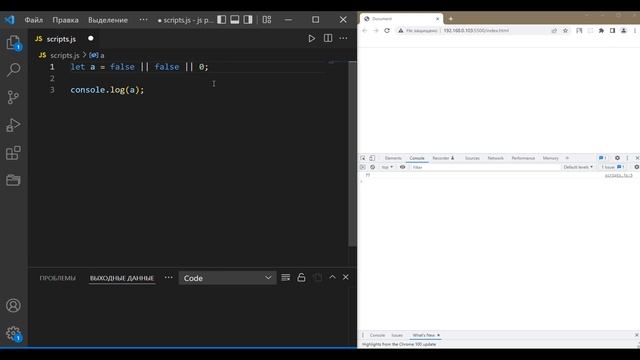The image size is (640, 360).
Task: Expand hidden VS Code menu items ellipsis
Action: [143, 20]
